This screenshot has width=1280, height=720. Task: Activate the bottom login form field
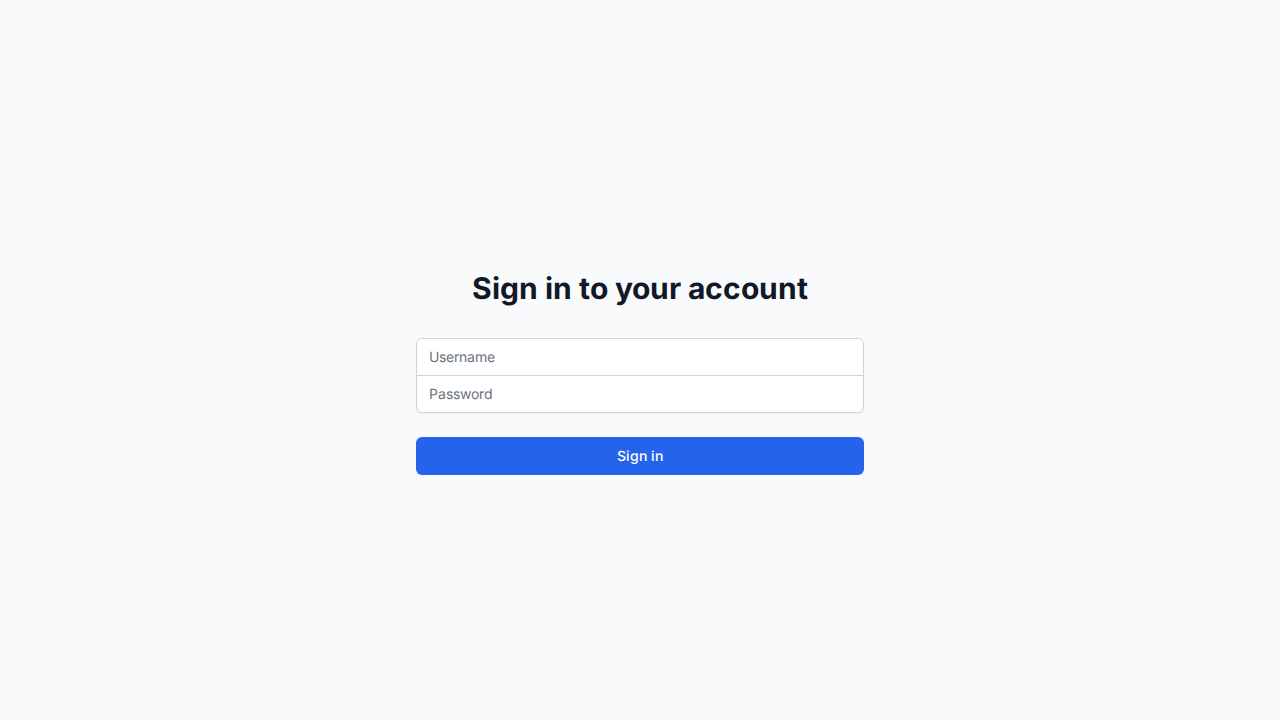point(640,394)
